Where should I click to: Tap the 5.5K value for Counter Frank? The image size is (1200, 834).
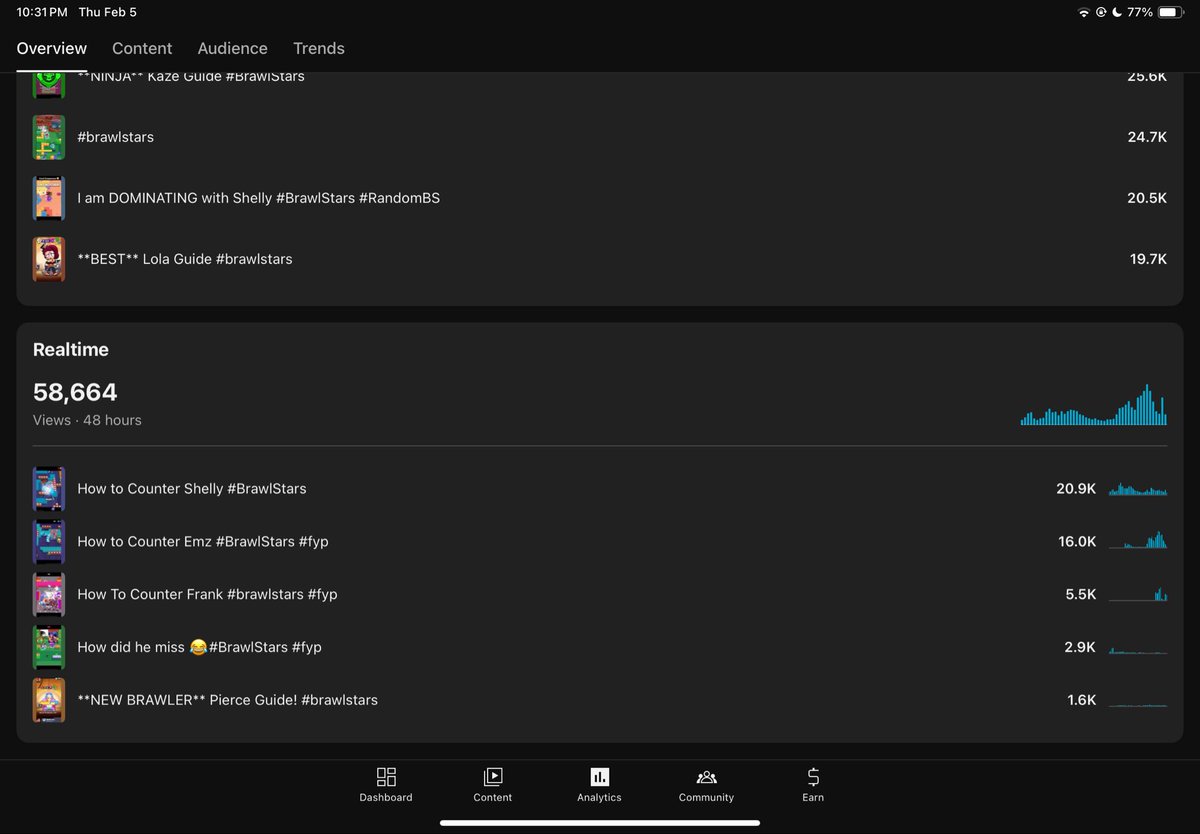(x=1081, y=594)
